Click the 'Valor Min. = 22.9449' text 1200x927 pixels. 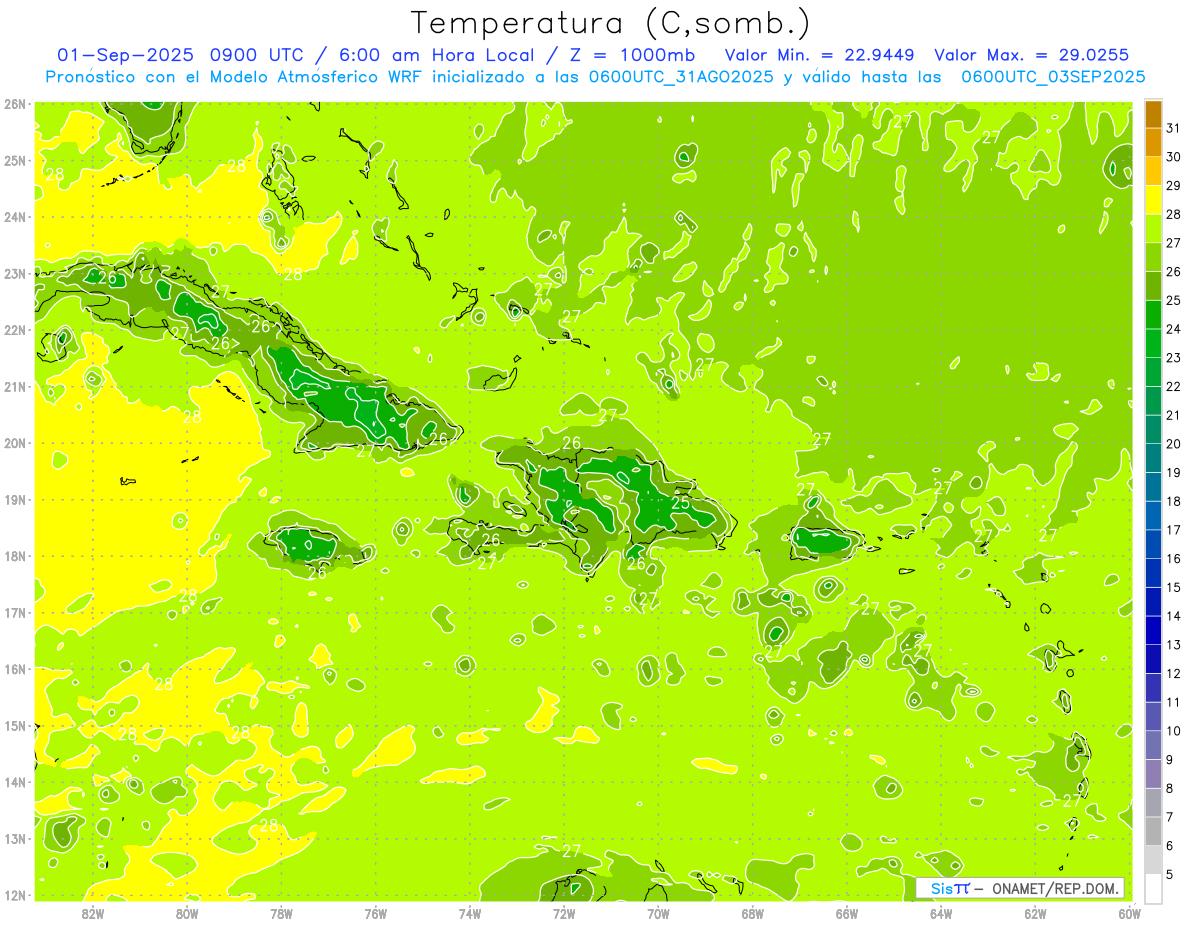[821, 55]
